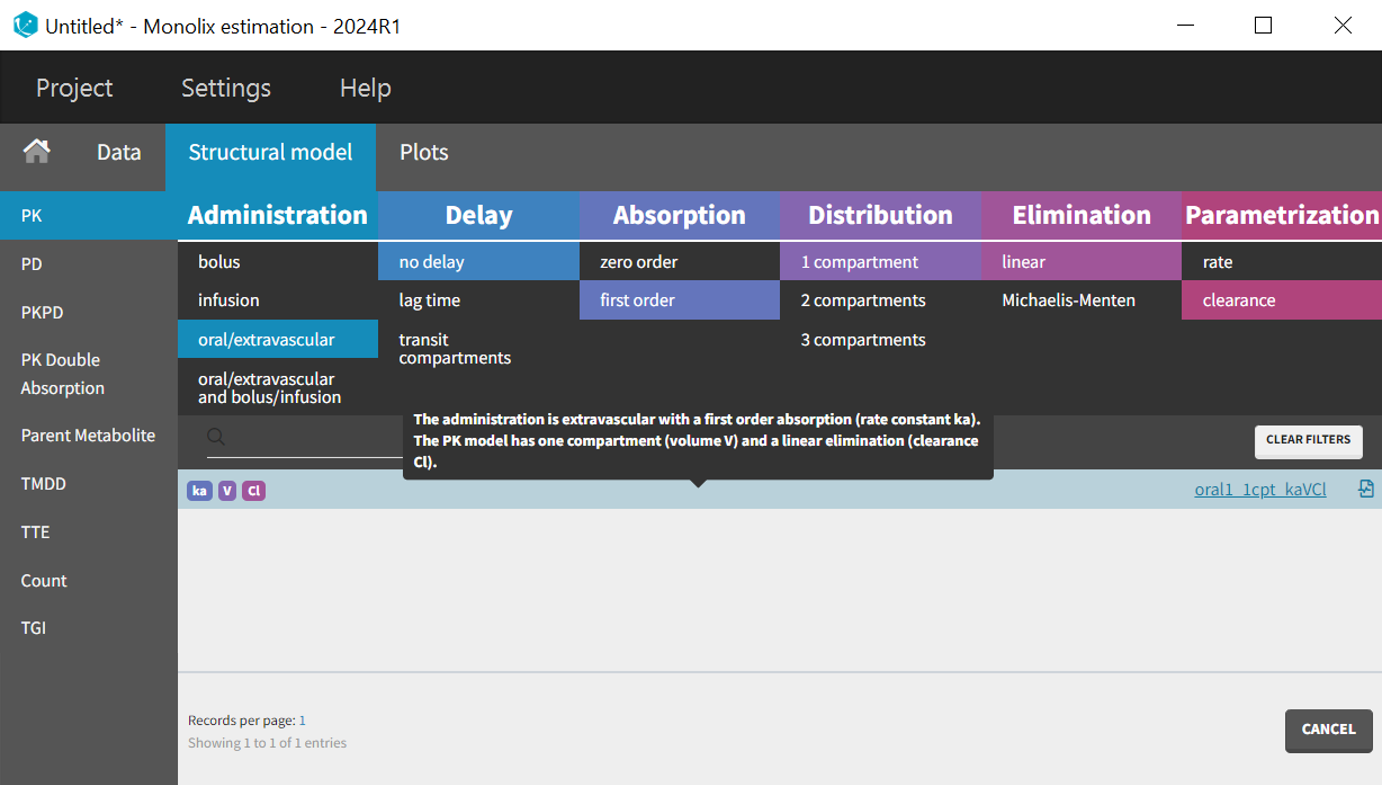Choose Michaelis-Menten elimination filter

pyautogui.click(x=1068, y=300)
